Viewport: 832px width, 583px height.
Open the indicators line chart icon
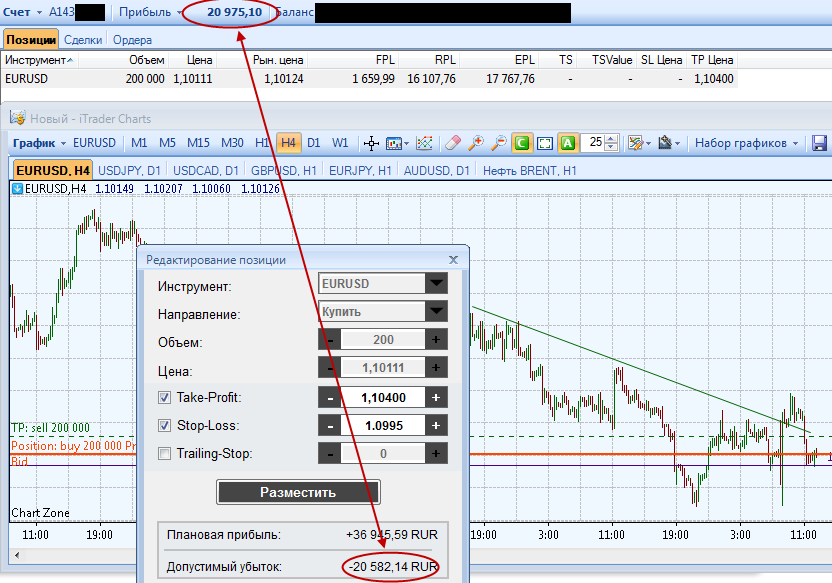coord(424,143)
